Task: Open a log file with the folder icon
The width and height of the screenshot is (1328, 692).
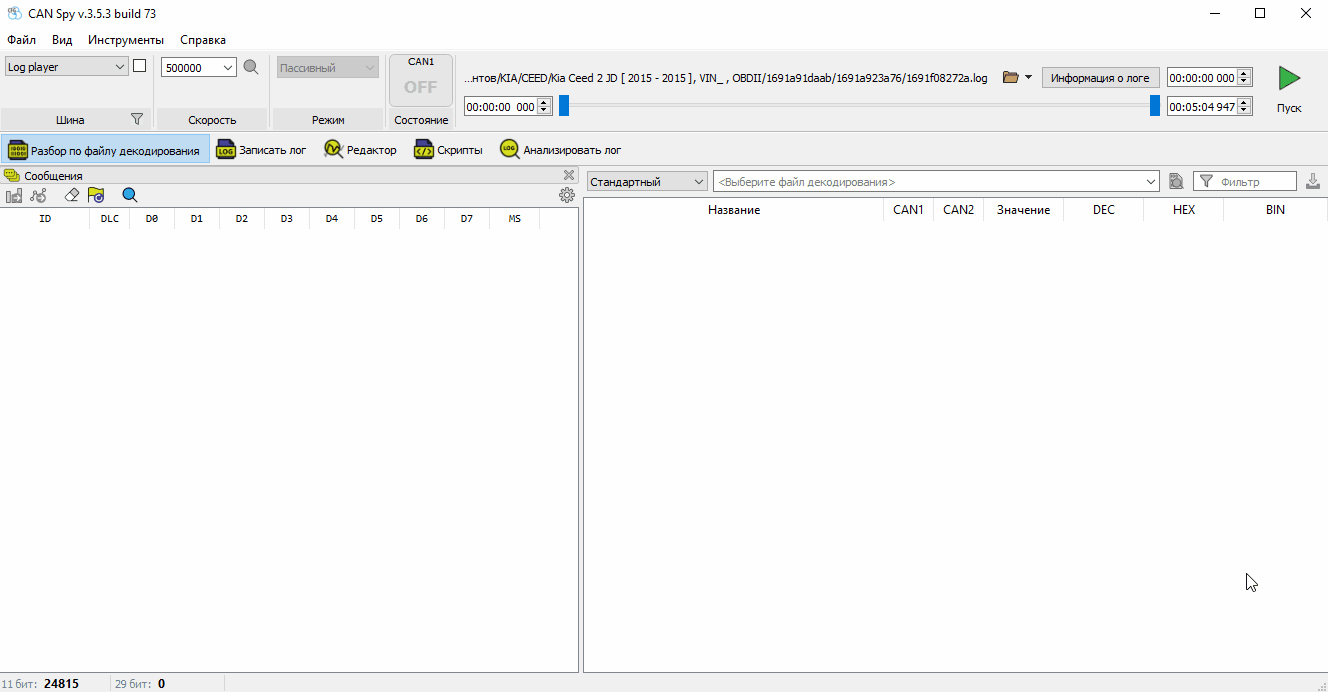Action: [x=1009, y=76]
